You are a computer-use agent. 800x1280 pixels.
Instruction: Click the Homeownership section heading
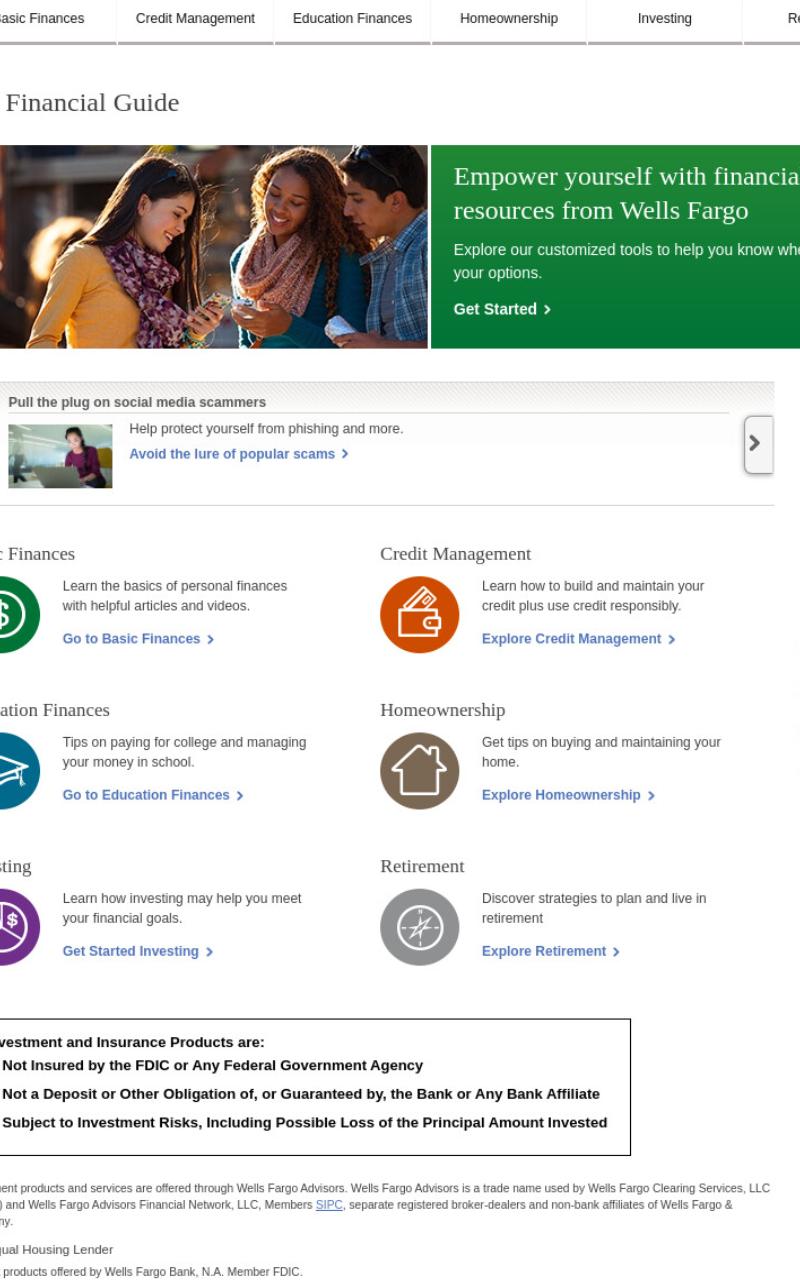(x=442, y=710)
